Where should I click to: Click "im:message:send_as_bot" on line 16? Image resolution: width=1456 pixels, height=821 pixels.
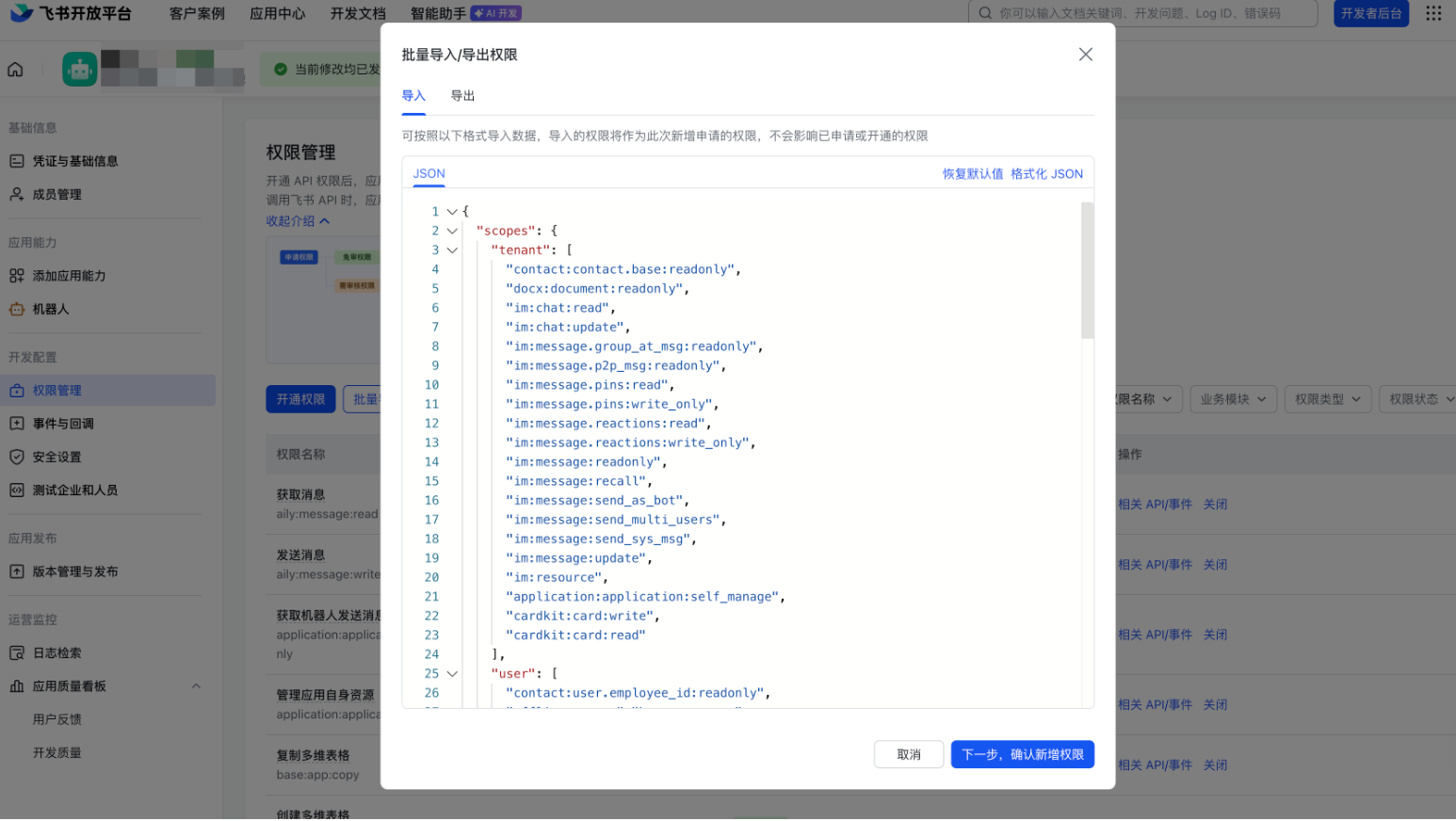point(594,501)
